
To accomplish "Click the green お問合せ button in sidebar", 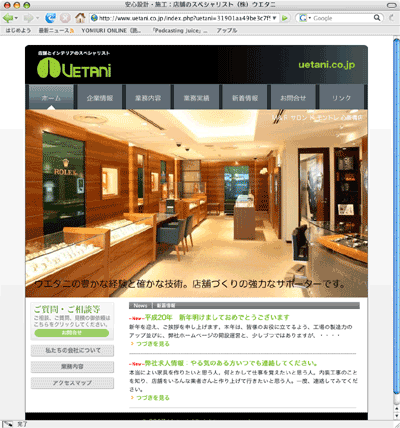I will pyautogui.click(x=72, y=333).
